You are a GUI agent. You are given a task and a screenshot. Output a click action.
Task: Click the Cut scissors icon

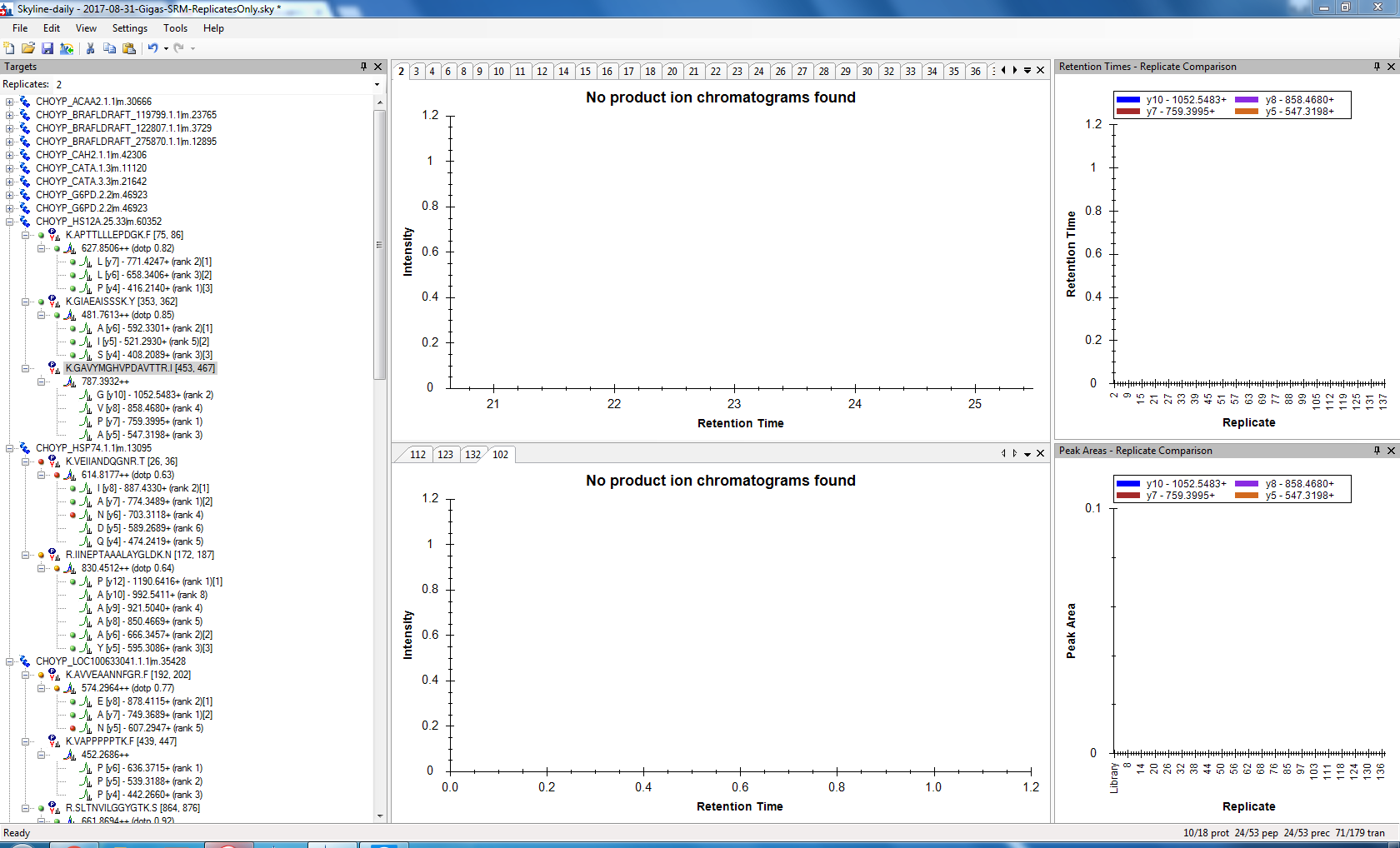pos(90,48)
